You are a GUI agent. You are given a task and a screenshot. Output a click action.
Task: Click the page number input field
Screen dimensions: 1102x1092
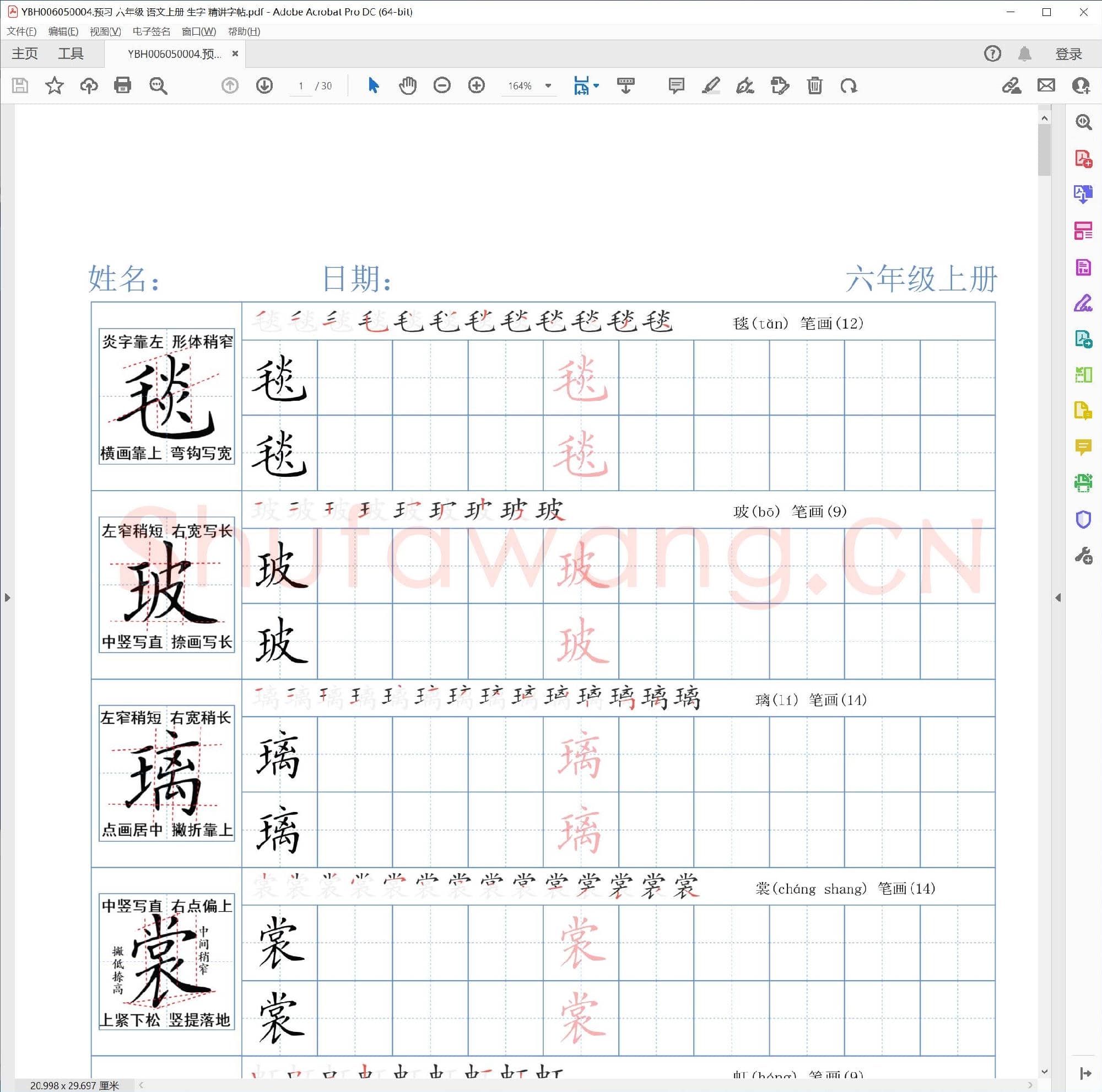301,85
